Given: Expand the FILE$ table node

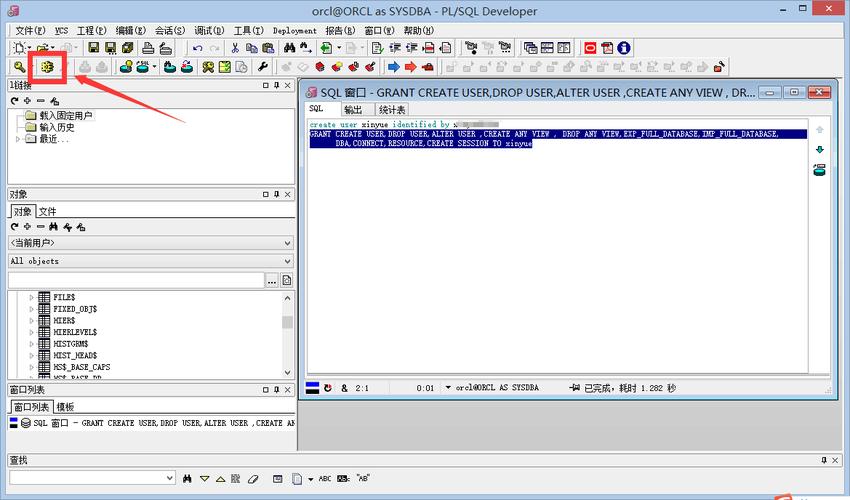Looking at the screenshot, I should tap(31, 297).
